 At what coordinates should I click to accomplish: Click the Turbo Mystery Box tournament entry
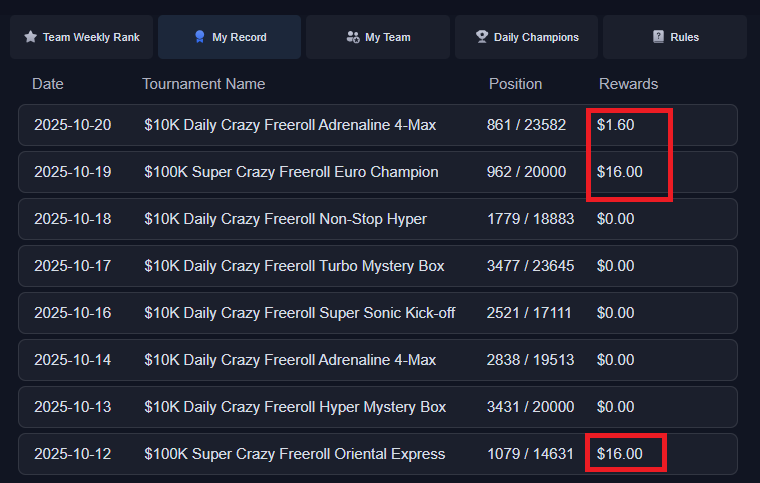click(x=294, y=266)
